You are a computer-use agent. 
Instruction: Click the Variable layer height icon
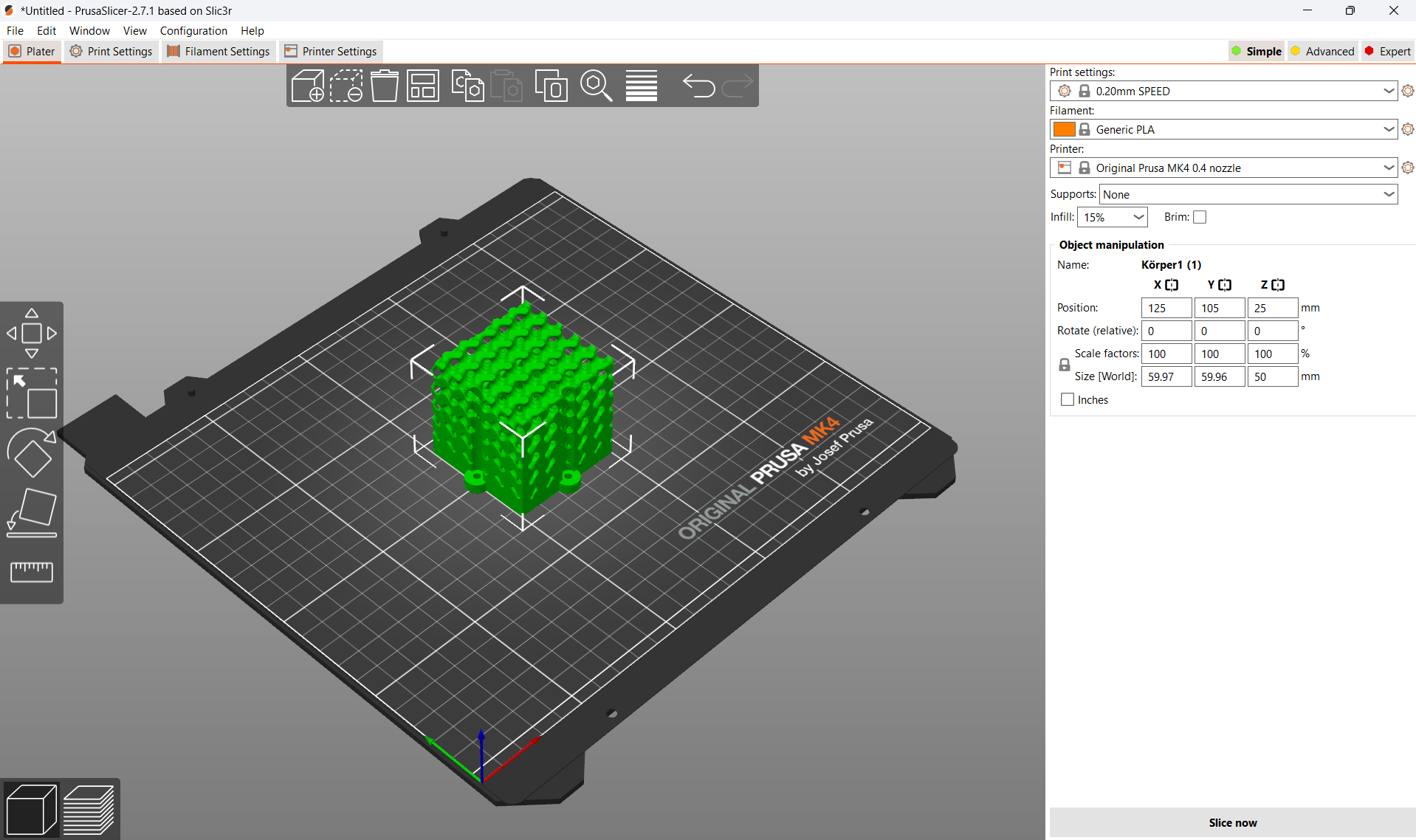click(642, 86)
